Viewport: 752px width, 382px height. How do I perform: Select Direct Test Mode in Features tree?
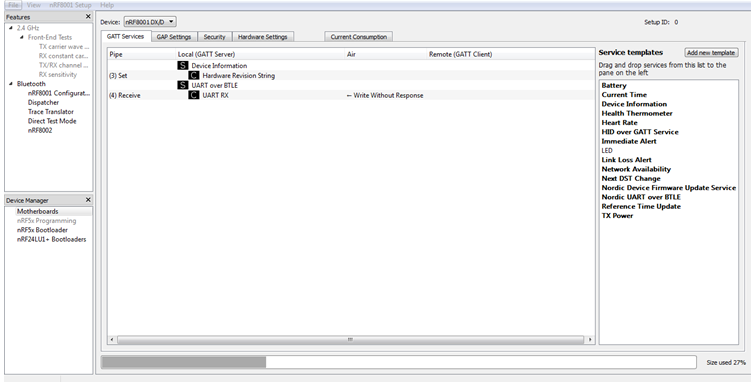click(x=52, y=121)
